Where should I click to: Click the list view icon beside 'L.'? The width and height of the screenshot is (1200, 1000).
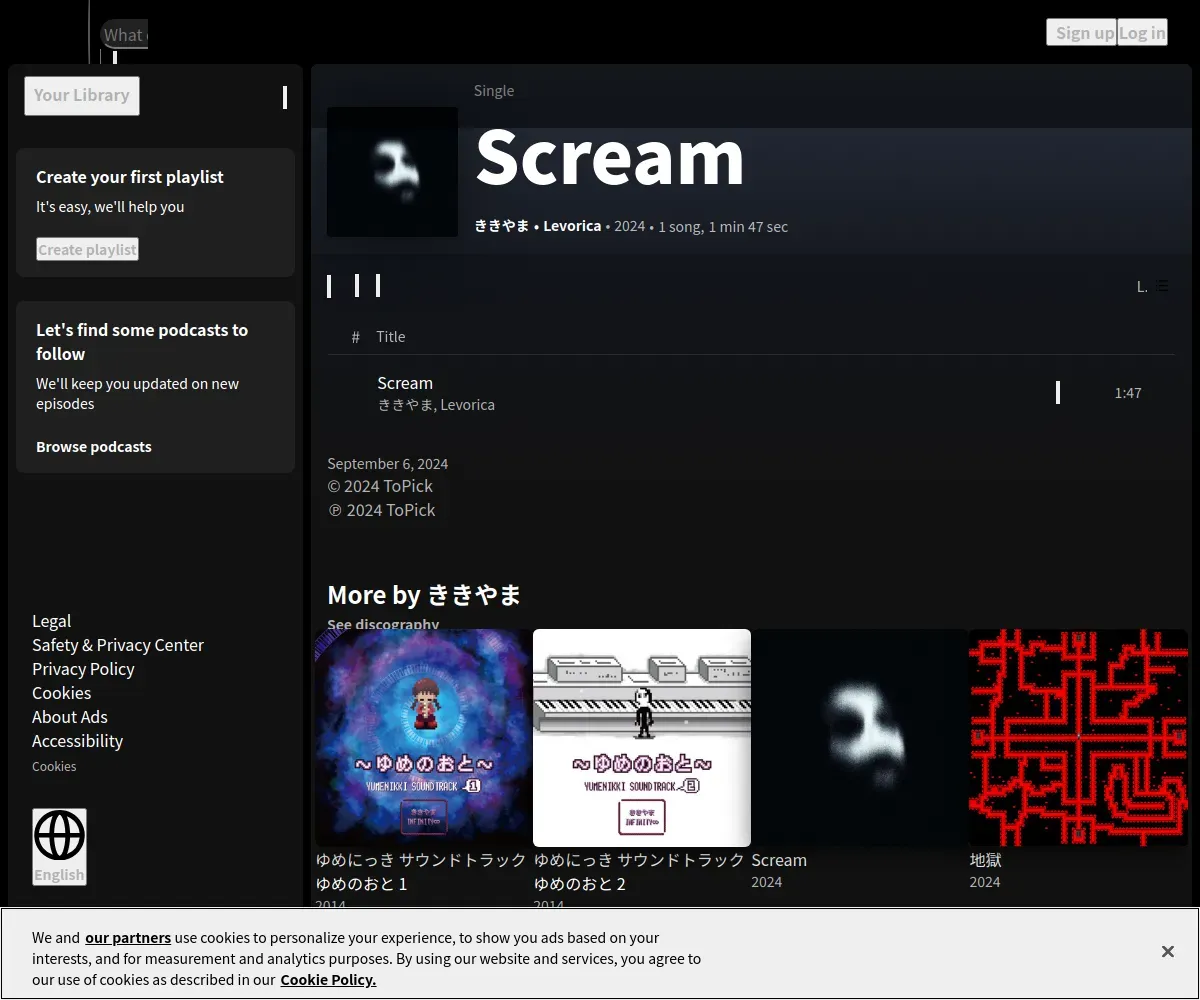[1162, 286]
